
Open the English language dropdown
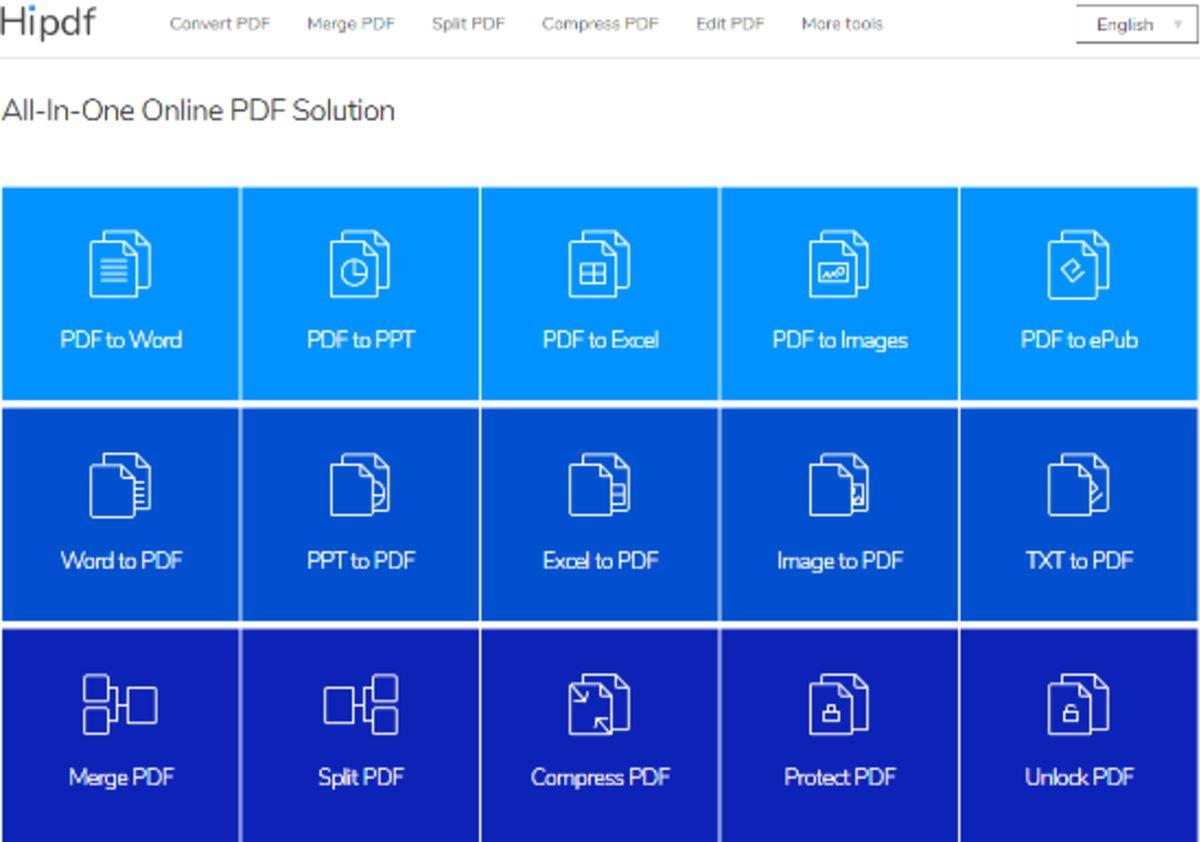point(1138,25)
